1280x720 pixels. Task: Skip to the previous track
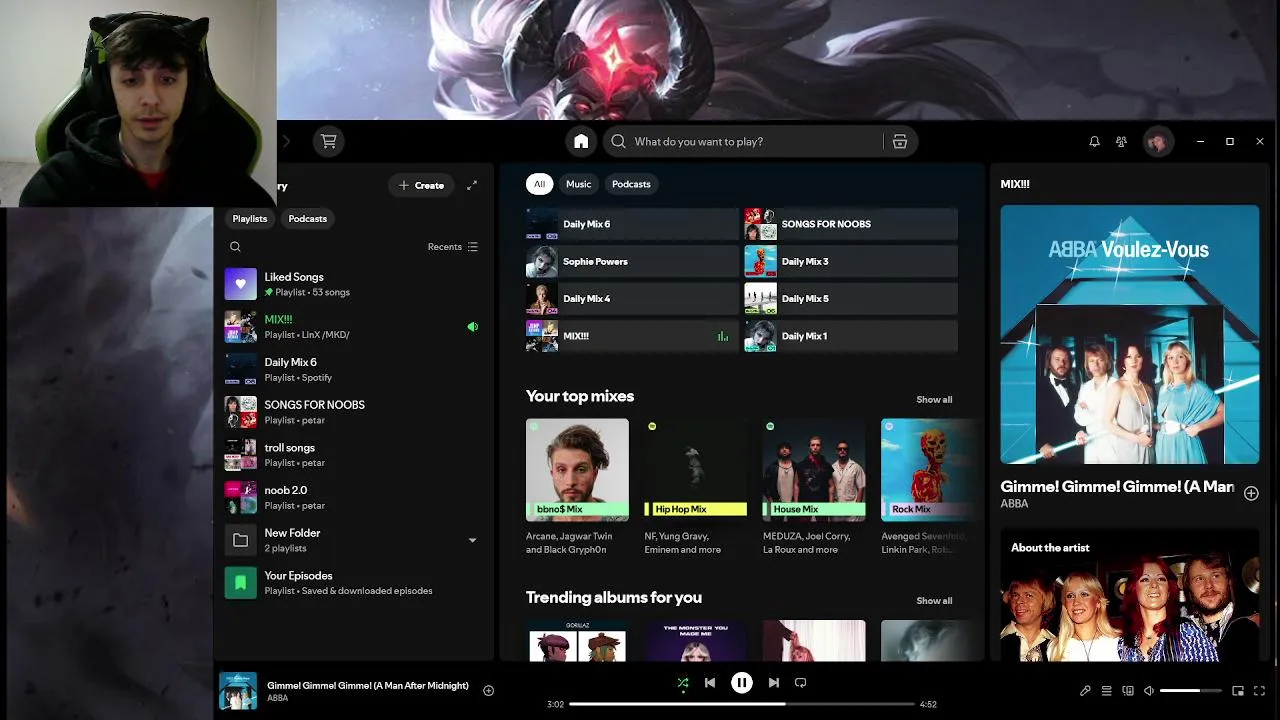click(x=710, y=683)
